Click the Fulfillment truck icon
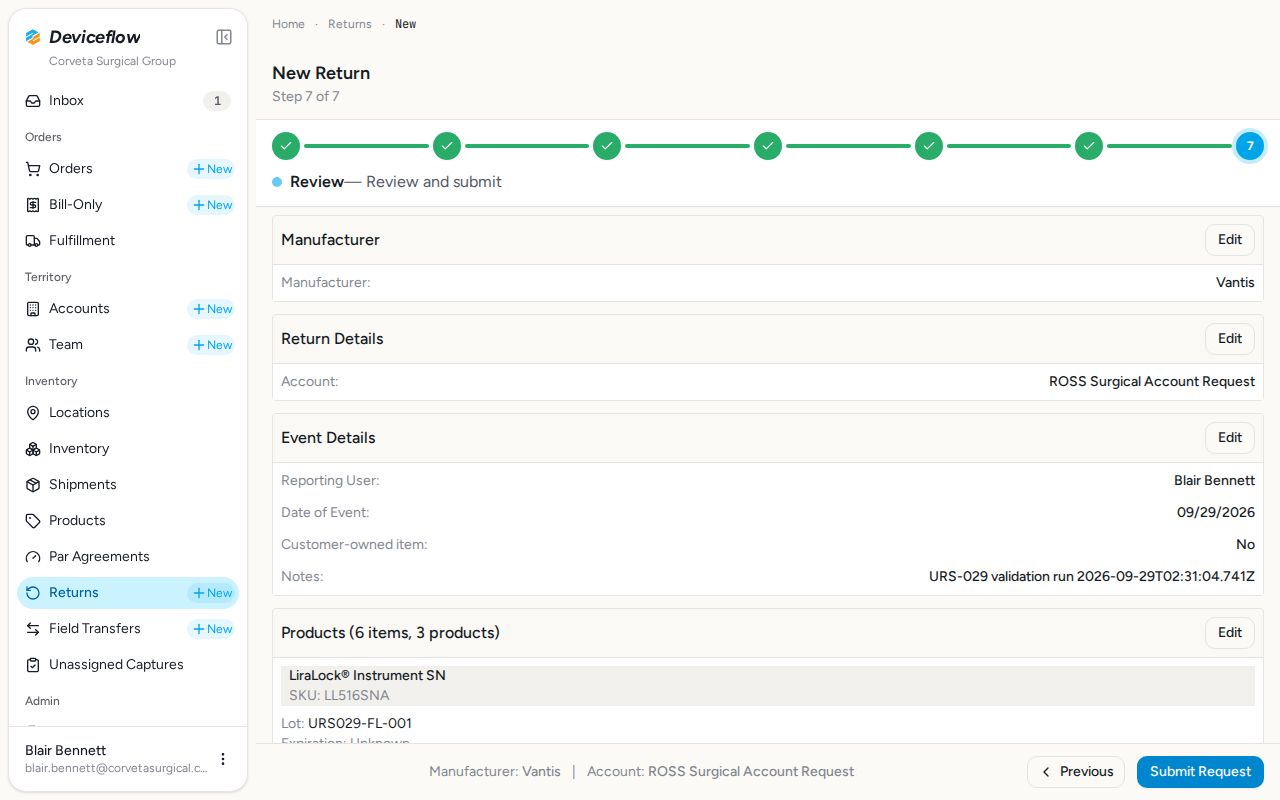Image resolution: width=1280 pixels, height=800 pixels. [33, 241]
